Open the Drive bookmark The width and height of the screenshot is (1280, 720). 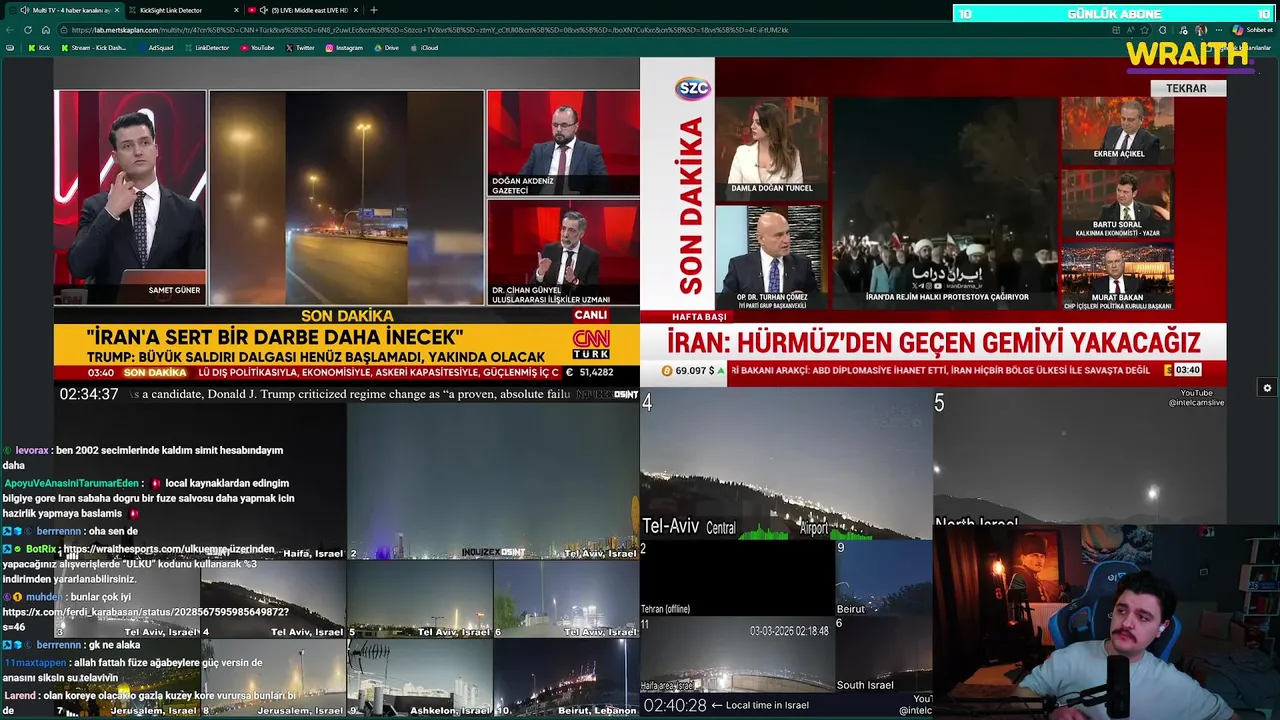coord(386,48)
